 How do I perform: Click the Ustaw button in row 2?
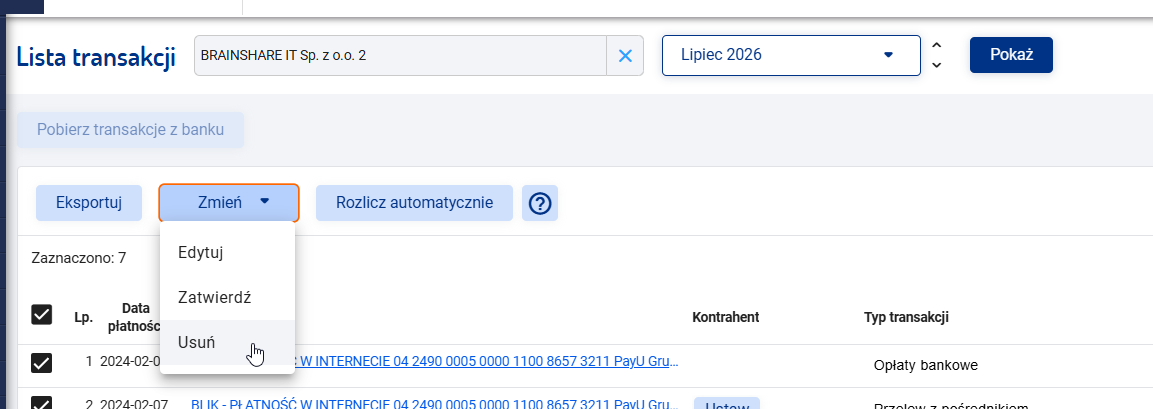[x=727, y=404]
